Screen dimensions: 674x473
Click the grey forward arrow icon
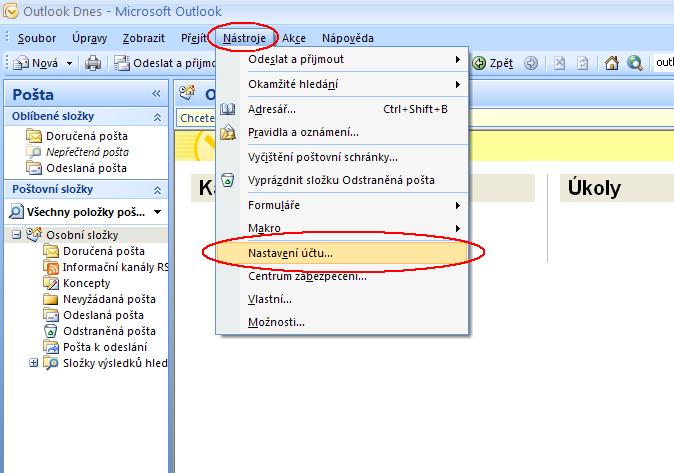(531, 63)
